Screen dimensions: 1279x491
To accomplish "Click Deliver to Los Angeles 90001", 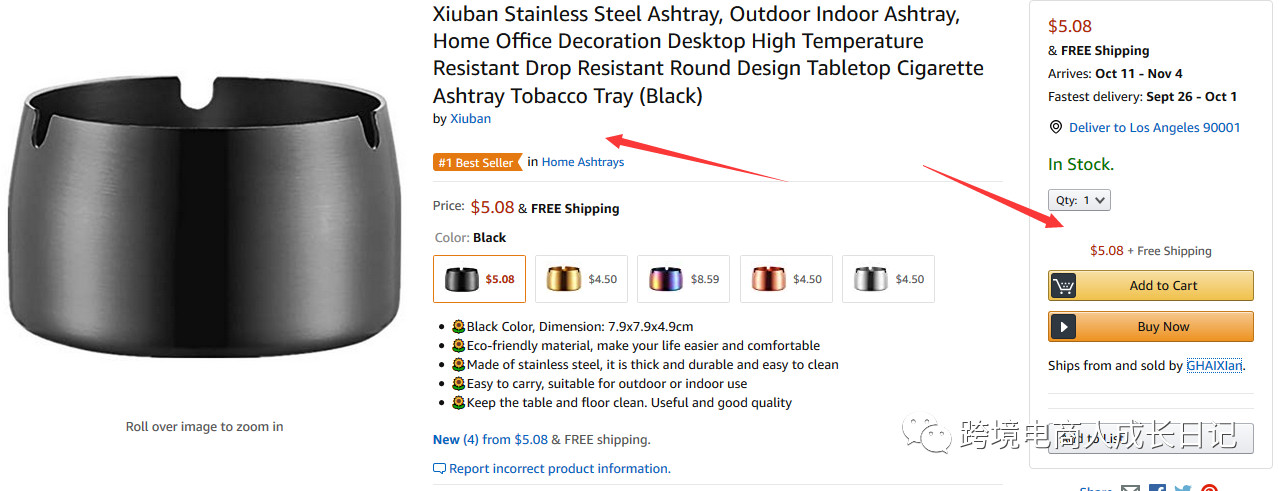I will point(1154,128).
